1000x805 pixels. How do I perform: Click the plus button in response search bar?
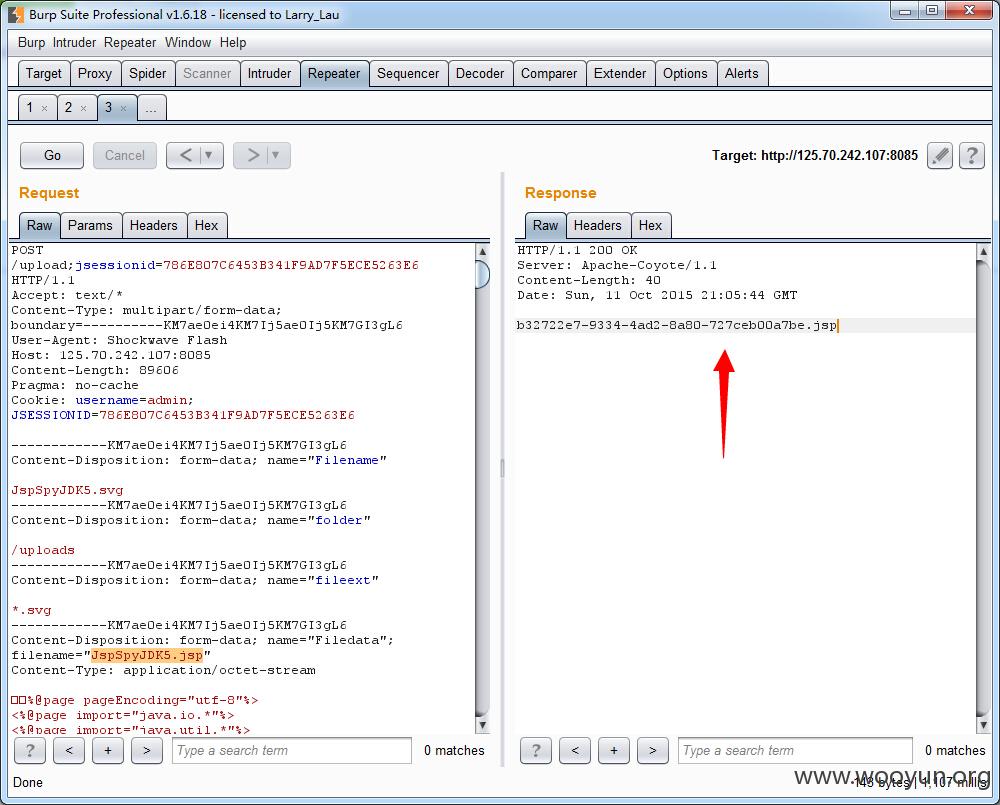(614, 750)
